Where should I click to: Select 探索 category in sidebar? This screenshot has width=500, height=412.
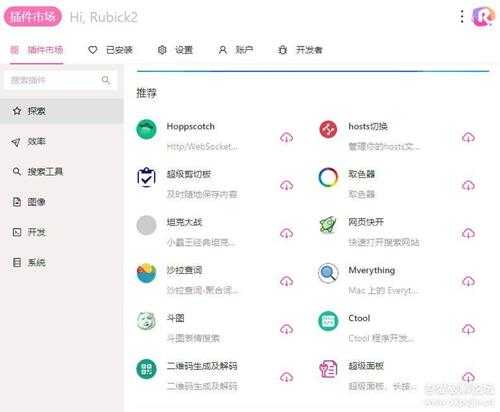tap(62, 111)
